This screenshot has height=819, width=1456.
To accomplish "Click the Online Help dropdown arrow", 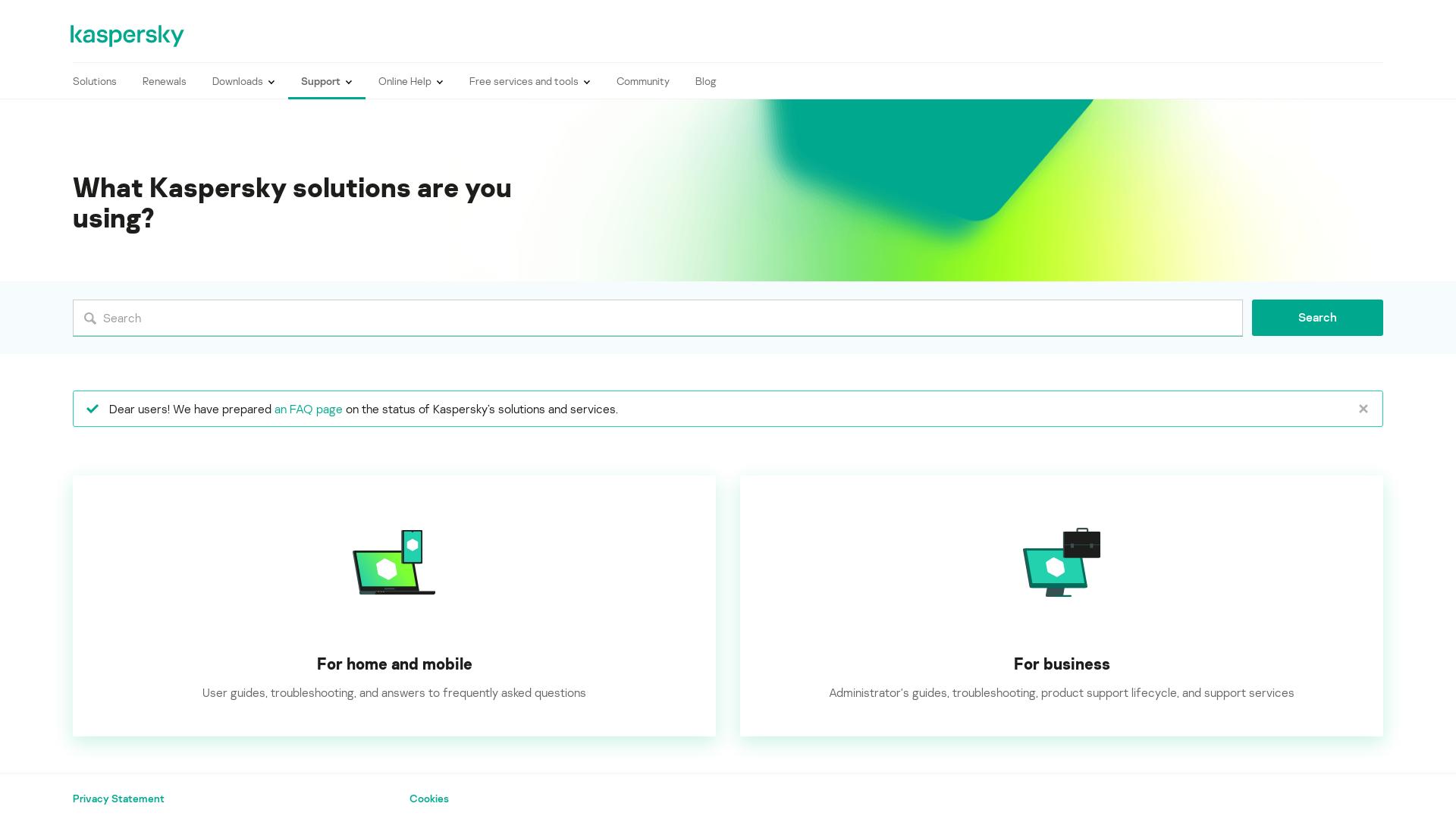I will pyautogui.click(x=440, y=82).
